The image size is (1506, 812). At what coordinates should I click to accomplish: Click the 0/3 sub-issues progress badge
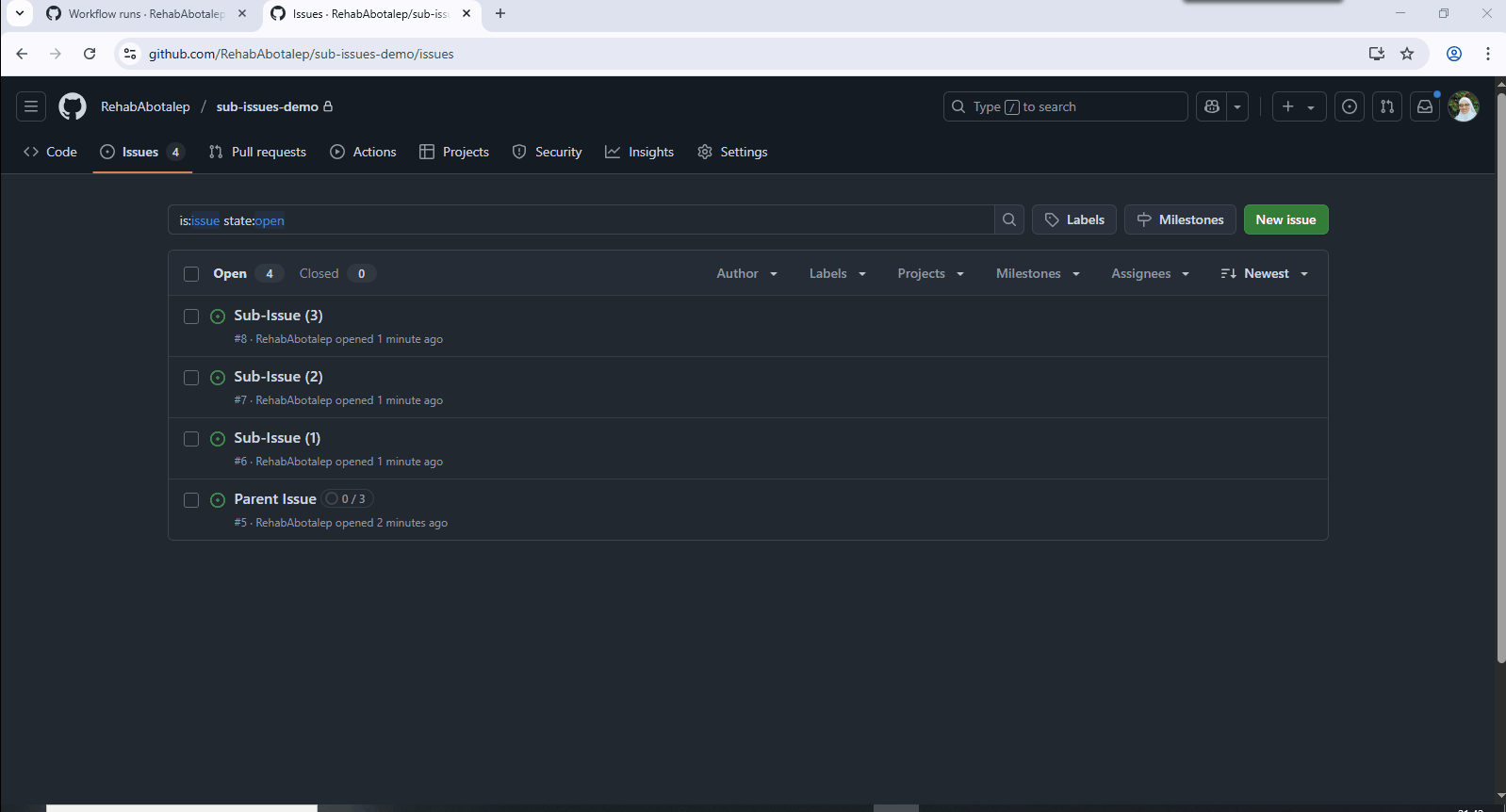coord(347,498)
